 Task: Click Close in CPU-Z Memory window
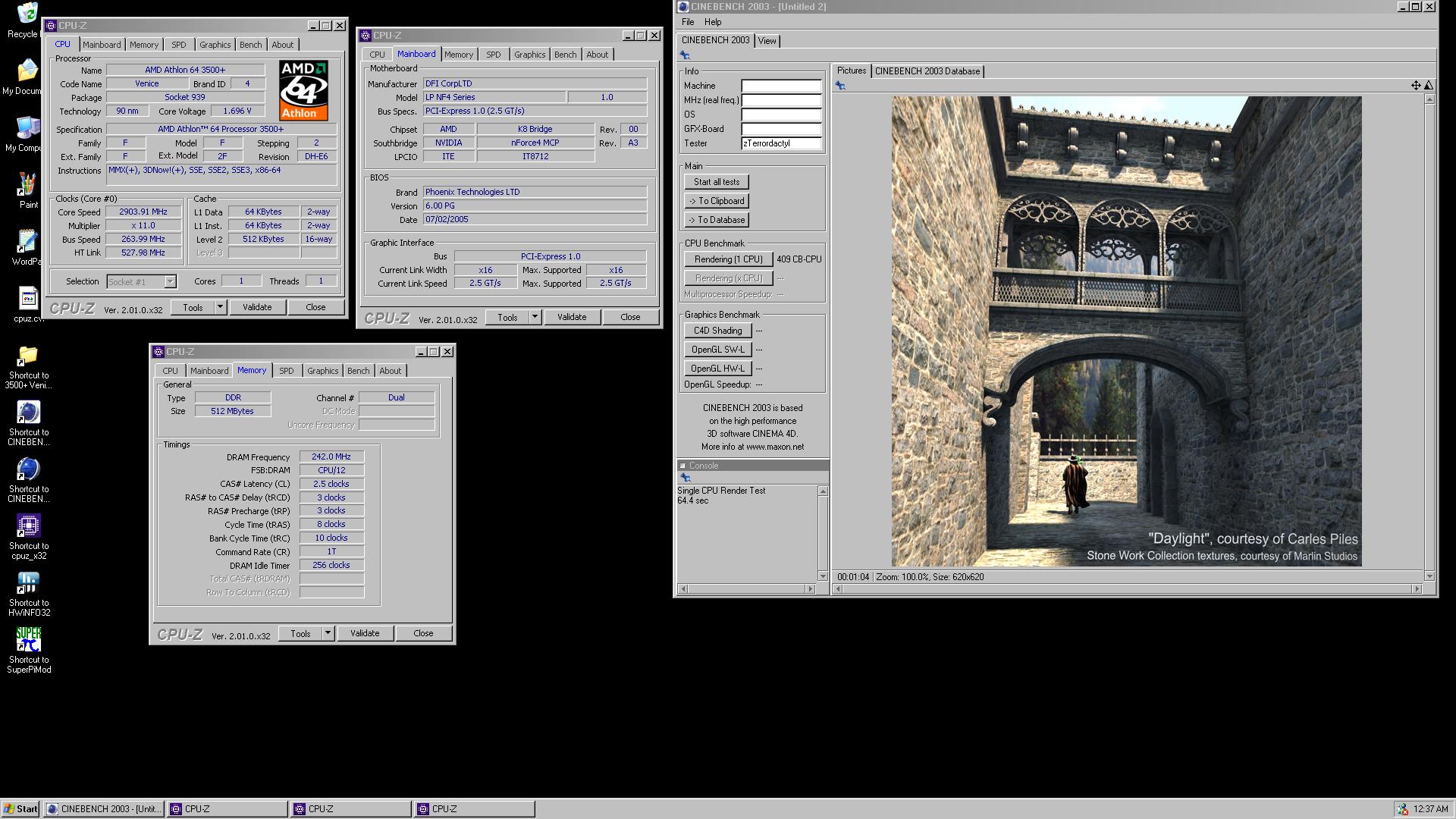pyautogui.click(x=424, y=633)
